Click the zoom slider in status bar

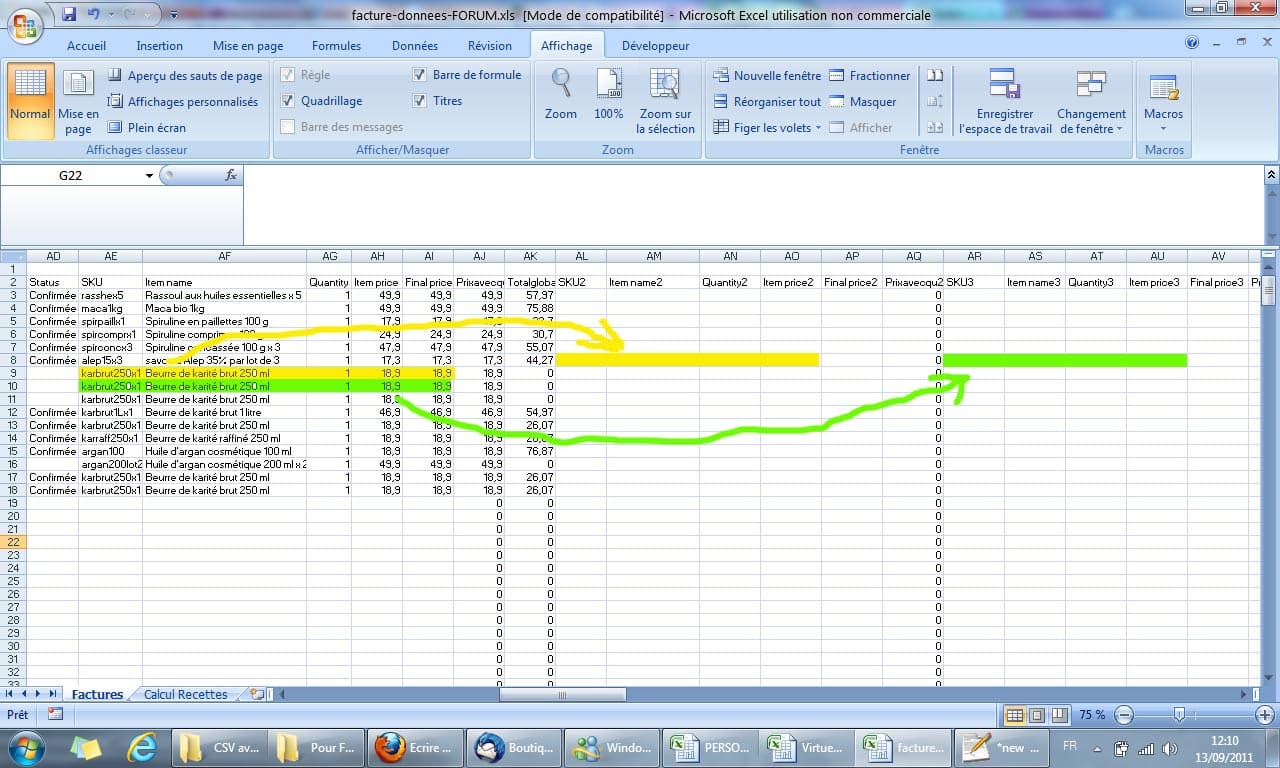click(1179, 715)
